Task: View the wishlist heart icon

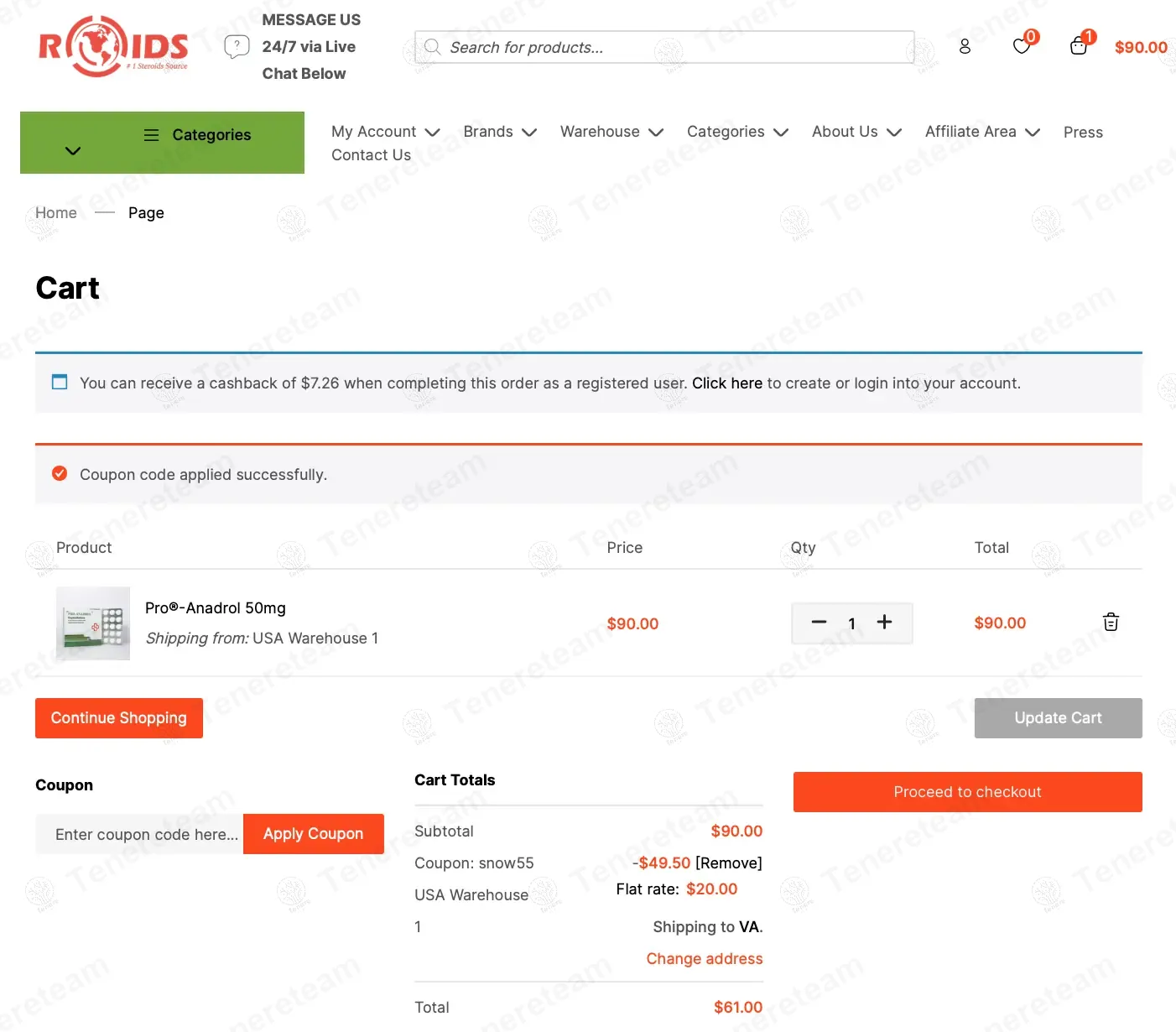Action: [x=1021, y=46]
